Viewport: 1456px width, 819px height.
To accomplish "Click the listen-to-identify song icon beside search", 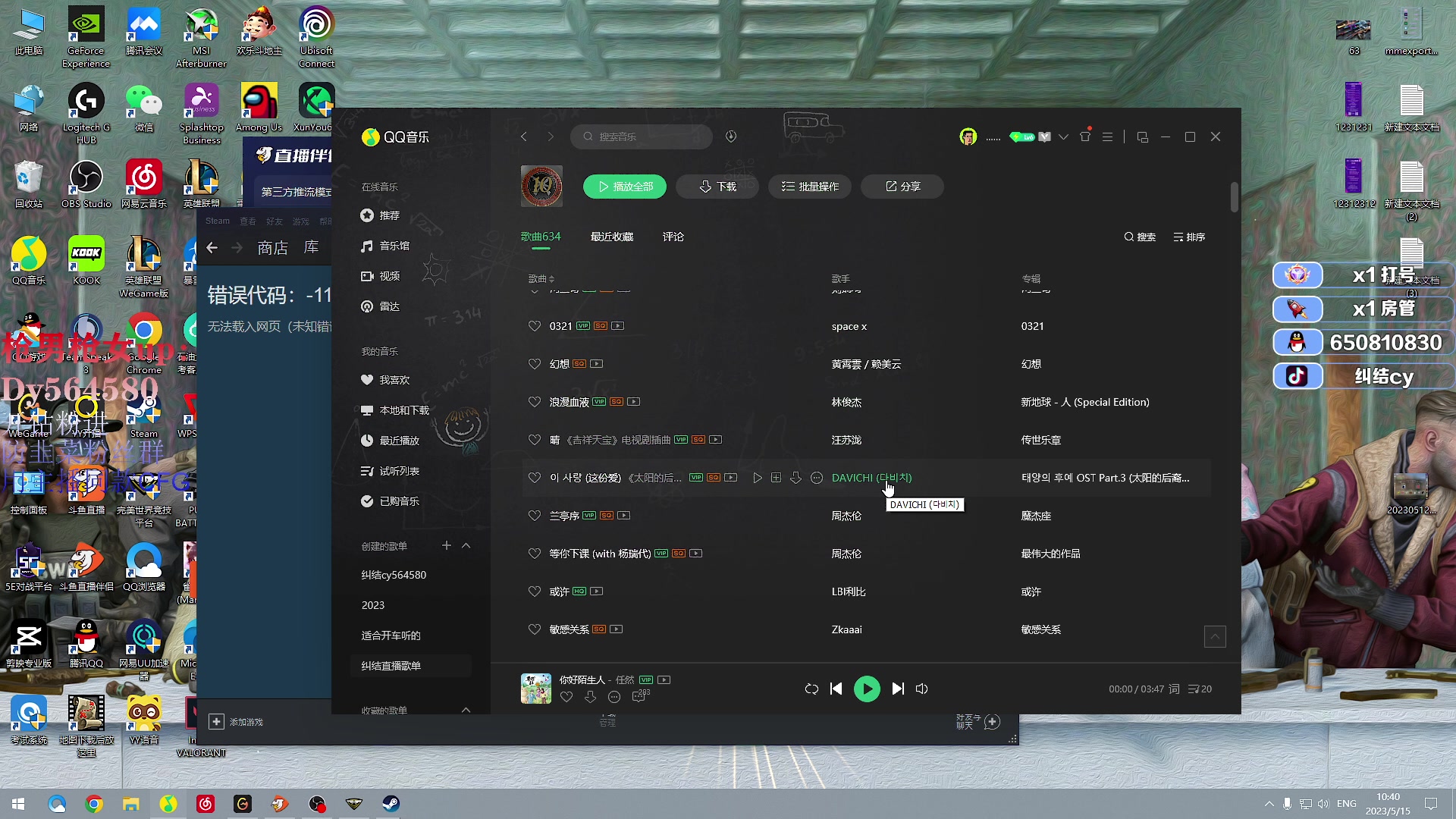I will [x=731, y=136].
